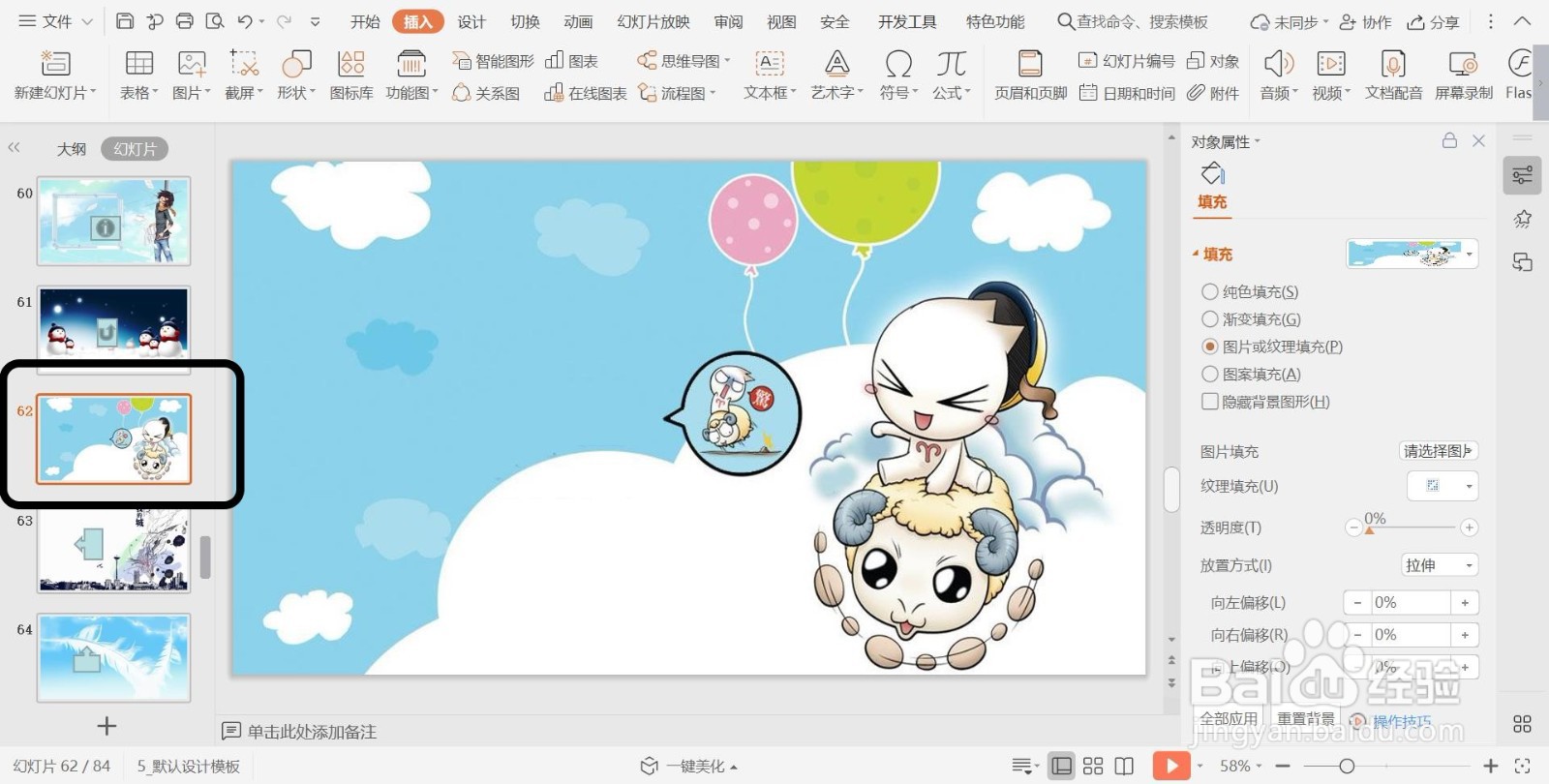Collapse the Fill (填充) section triangle

1196,254
